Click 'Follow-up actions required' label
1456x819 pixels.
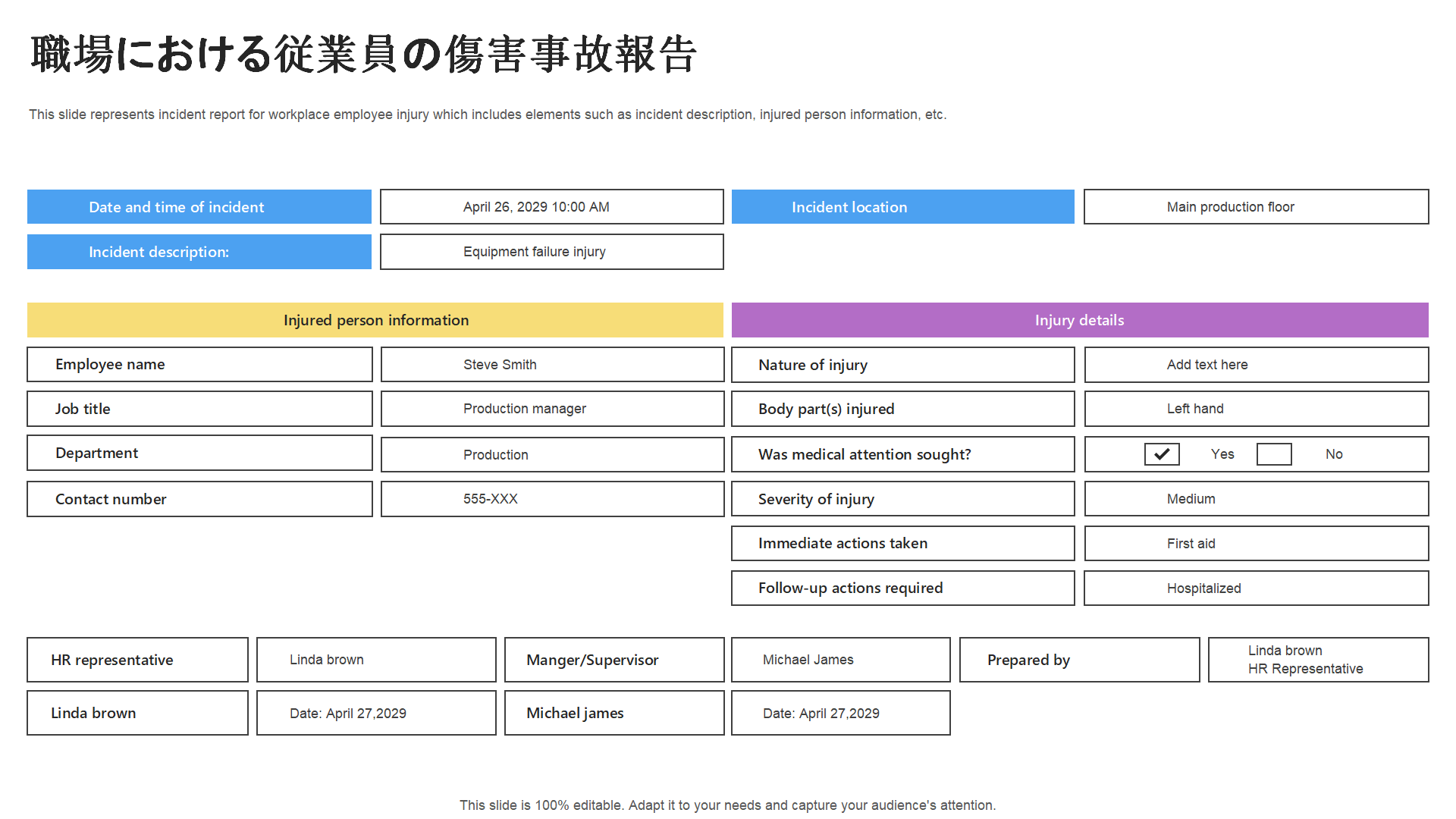click(903, 588)
